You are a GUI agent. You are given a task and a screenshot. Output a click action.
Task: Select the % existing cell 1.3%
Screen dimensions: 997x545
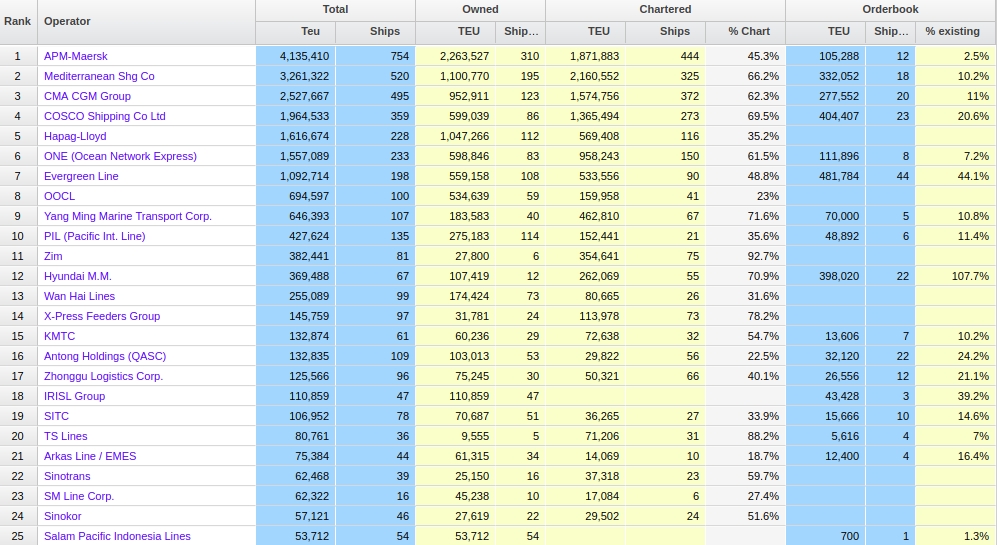956,537
